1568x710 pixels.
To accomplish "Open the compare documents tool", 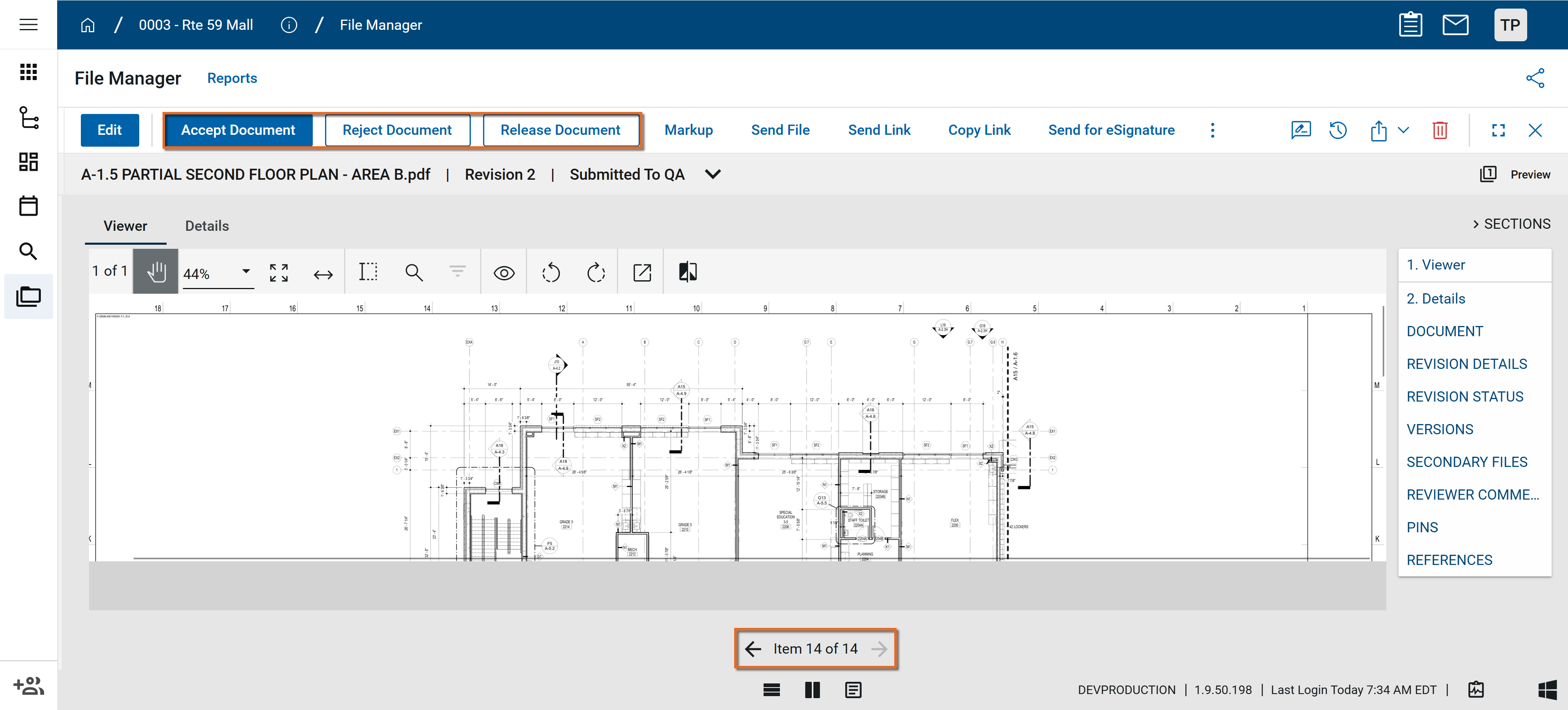I will click(x=687, y=272).
